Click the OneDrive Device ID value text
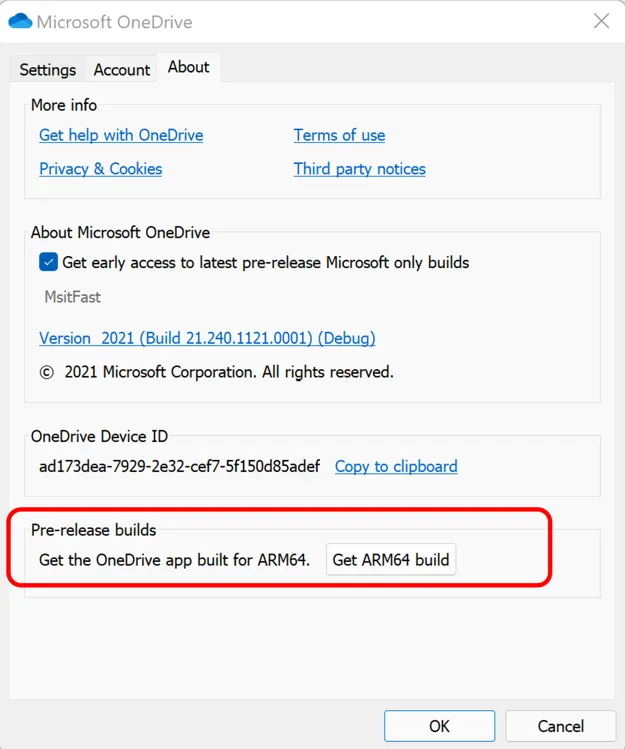625x749 pixels. pyautogui.click(x=179, y=466)
